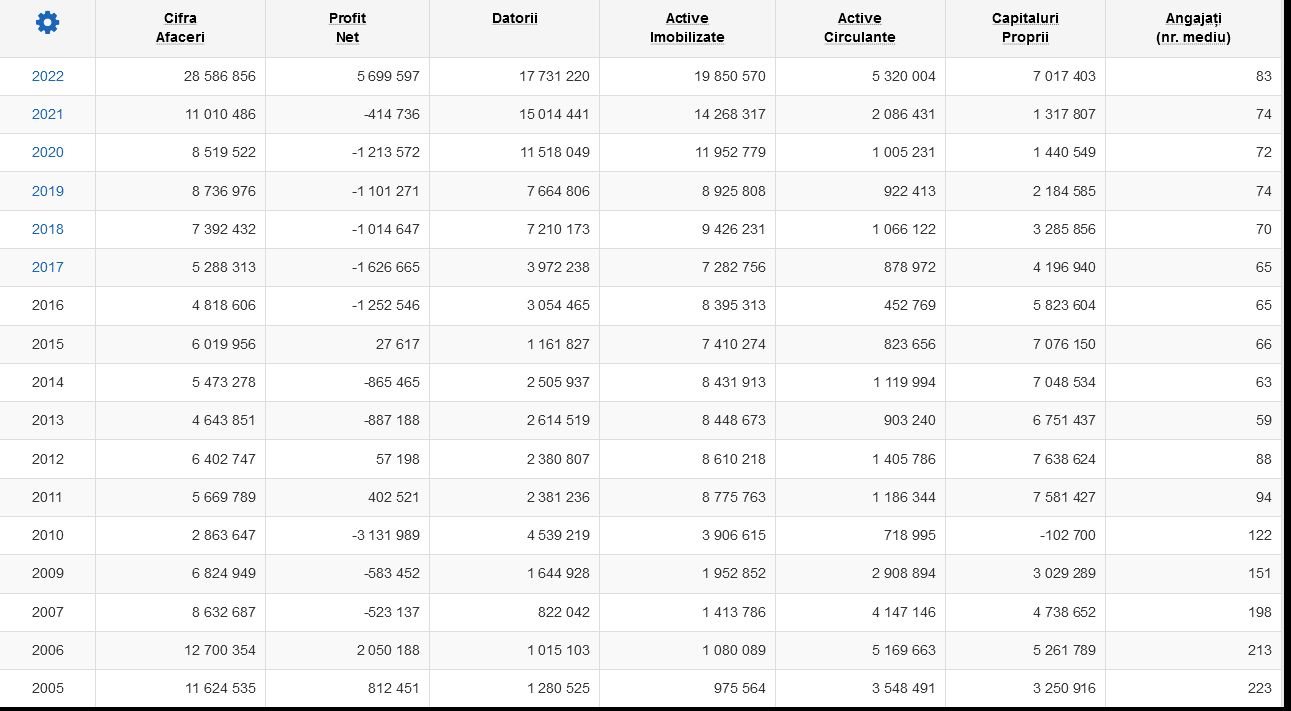1291x711 pixels.
Task: Click fixed assets value 9 426 231
Action: point(734,229)
